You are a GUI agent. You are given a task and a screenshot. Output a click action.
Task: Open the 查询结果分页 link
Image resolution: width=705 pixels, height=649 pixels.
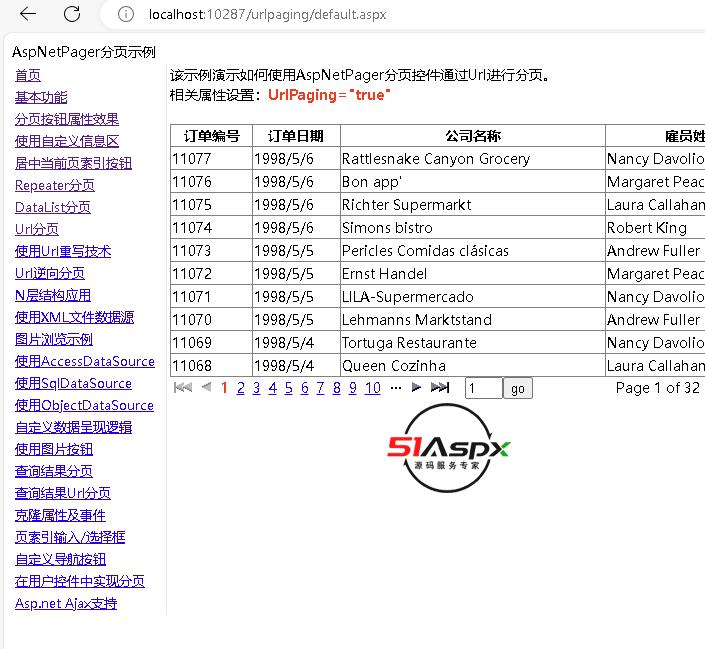[54, 472]
